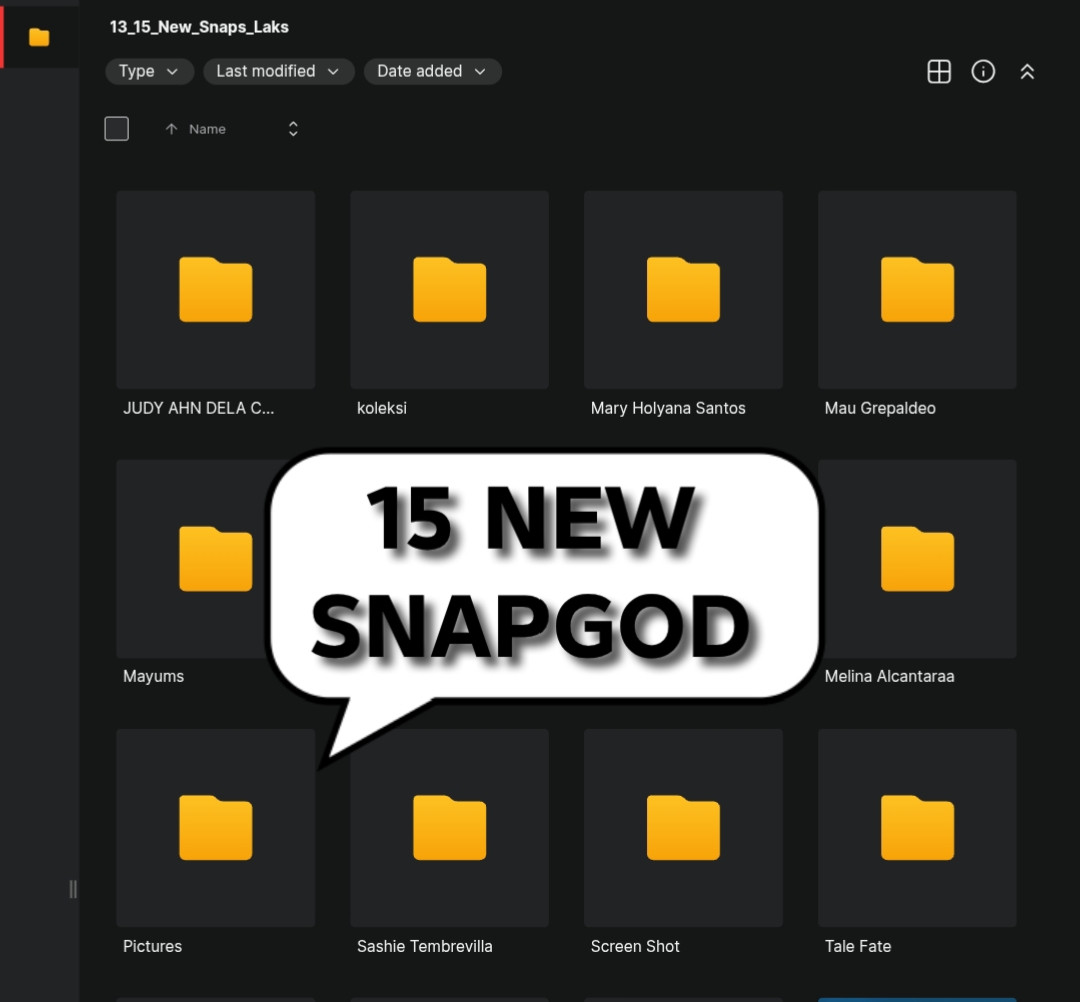Select the Sashie Tembrevilla folder

(x=449, y=842)
